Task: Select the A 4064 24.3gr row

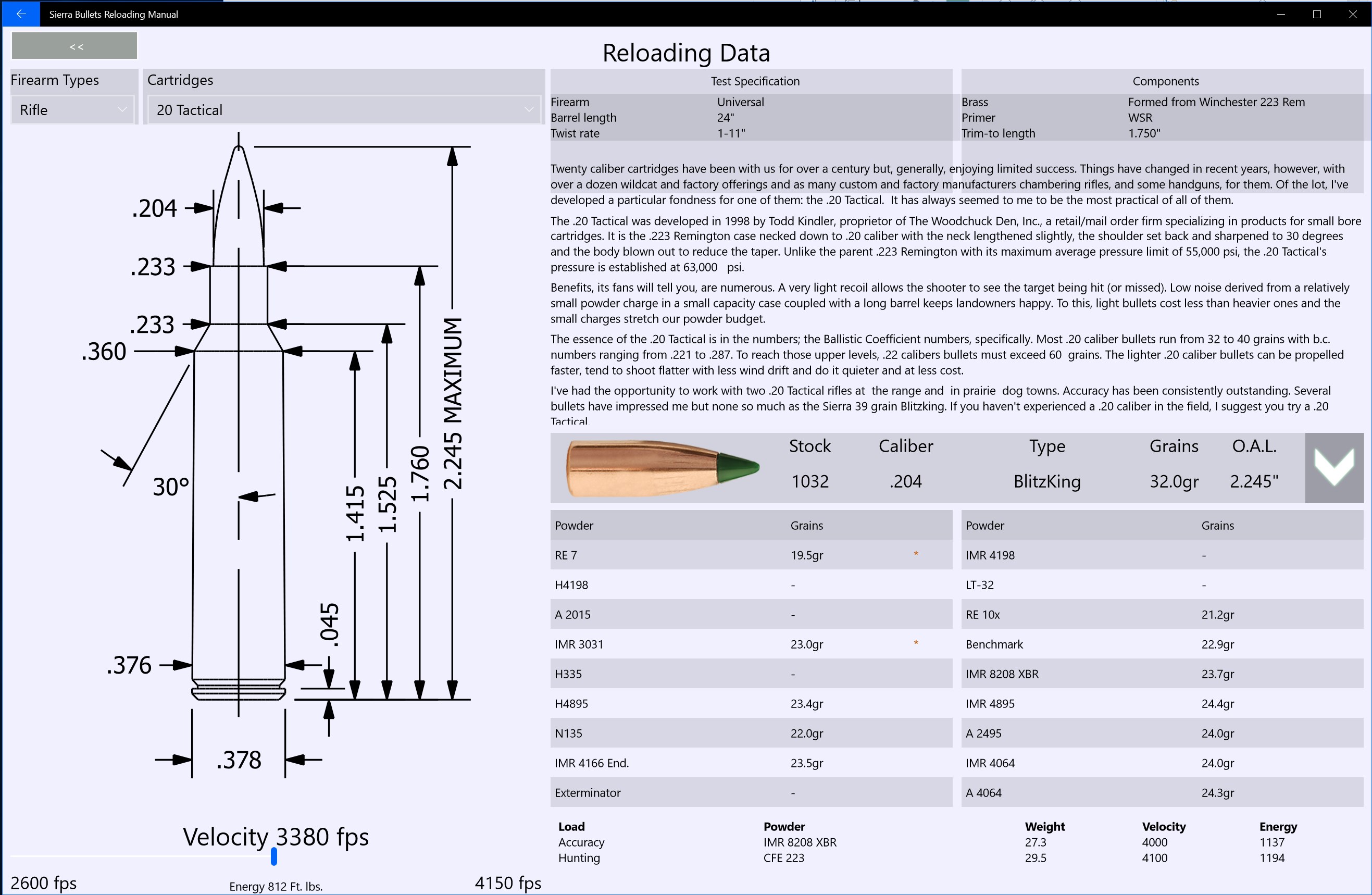Action: (1162, 792)
